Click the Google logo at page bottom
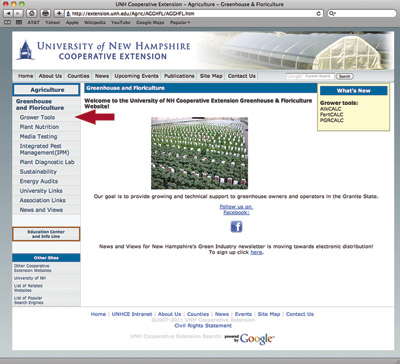400x364 pixels. coord(257,339)
